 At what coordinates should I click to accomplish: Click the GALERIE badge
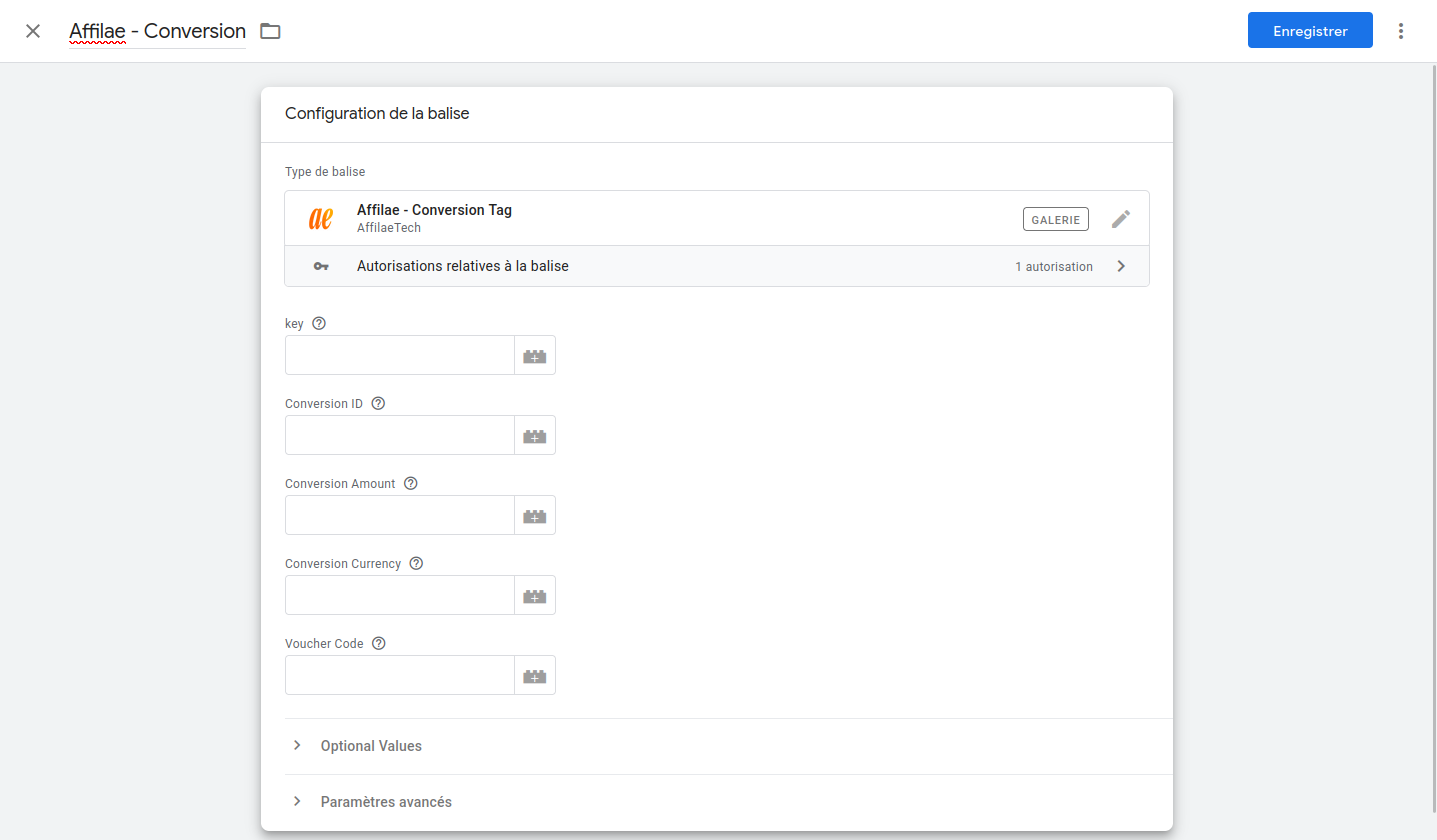tap(1055, 219)
